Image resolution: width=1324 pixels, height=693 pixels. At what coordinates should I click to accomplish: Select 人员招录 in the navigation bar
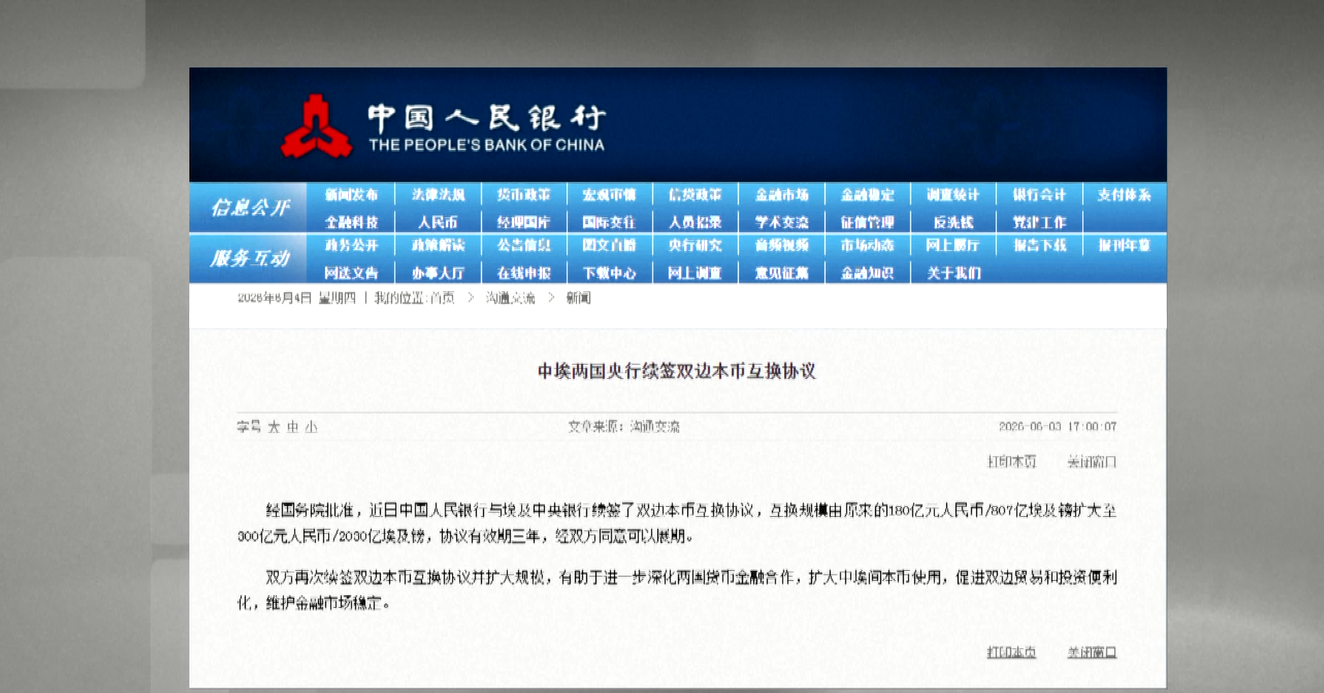point(695,222)
